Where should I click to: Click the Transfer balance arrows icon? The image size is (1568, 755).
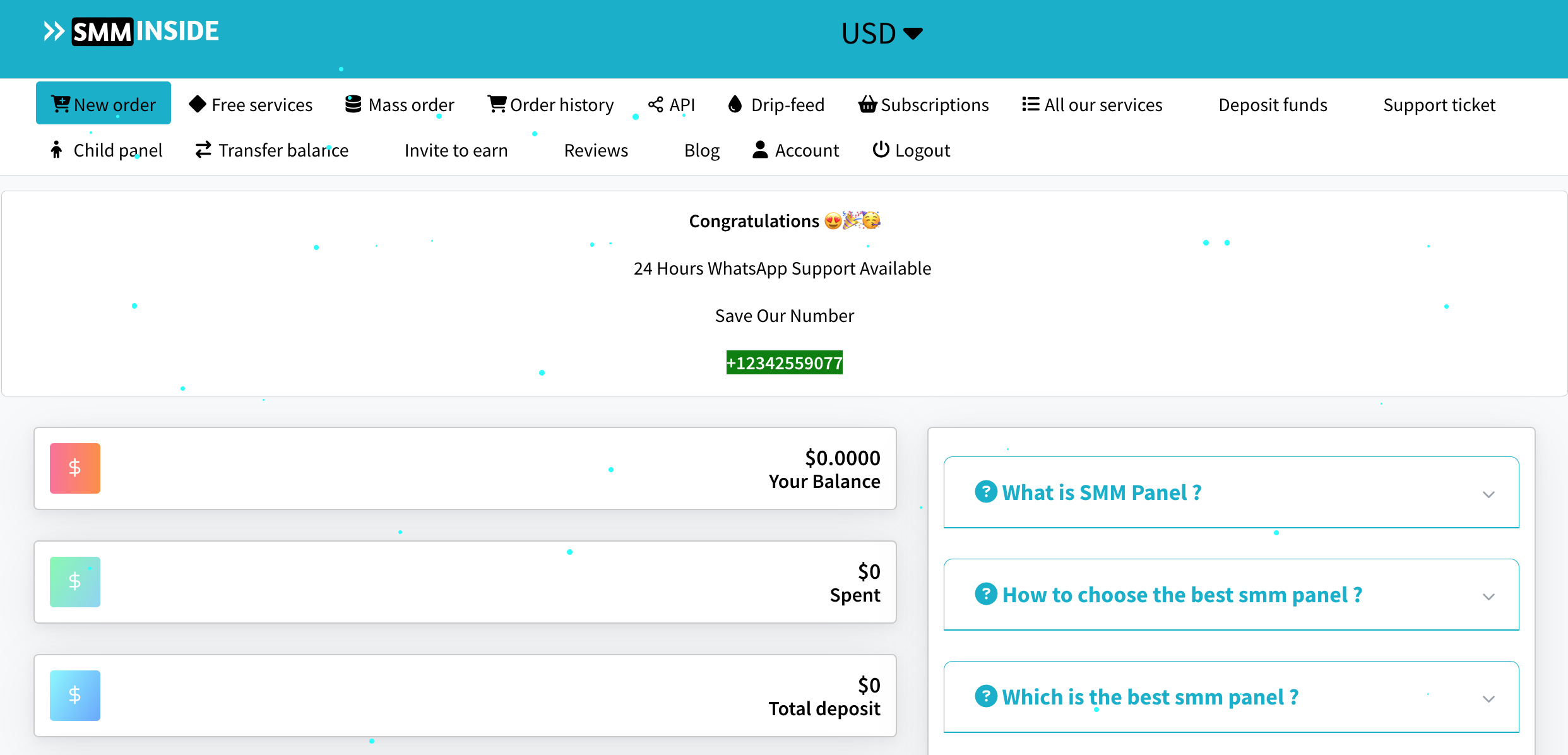pos(203,150)
